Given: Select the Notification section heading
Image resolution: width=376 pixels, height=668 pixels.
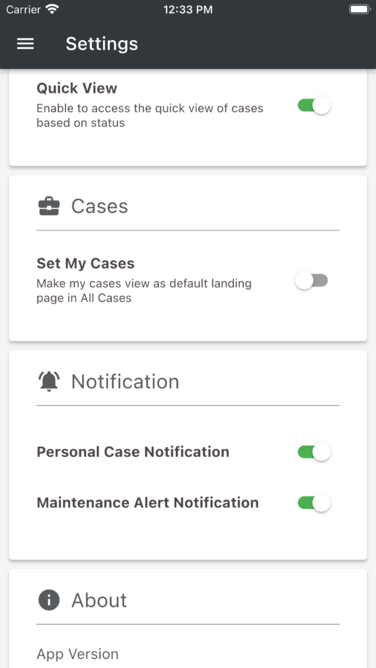Looking at the screenshot, I should [x=125, y=381].
